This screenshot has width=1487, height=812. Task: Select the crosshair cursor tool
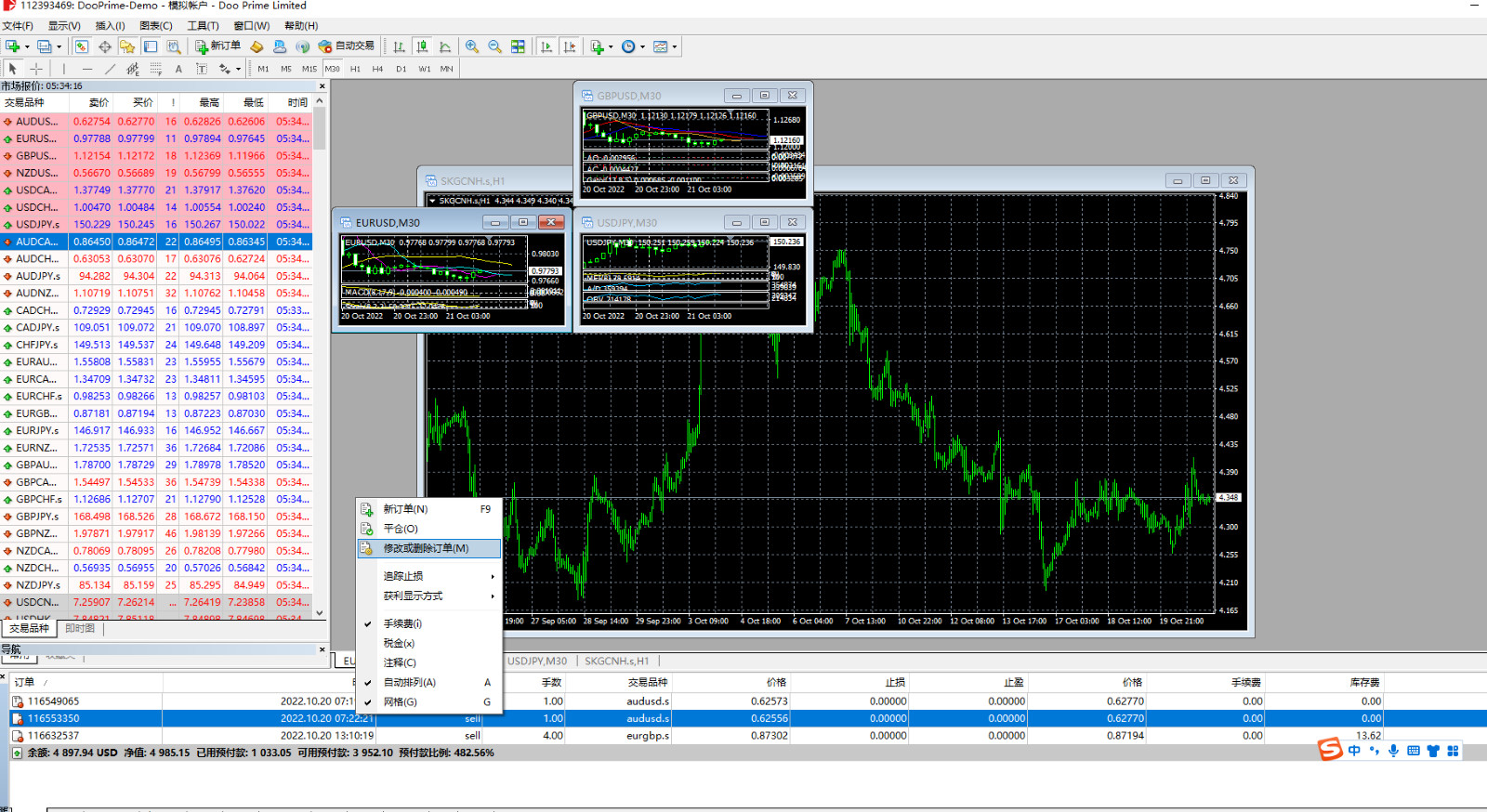coord(36,69)
